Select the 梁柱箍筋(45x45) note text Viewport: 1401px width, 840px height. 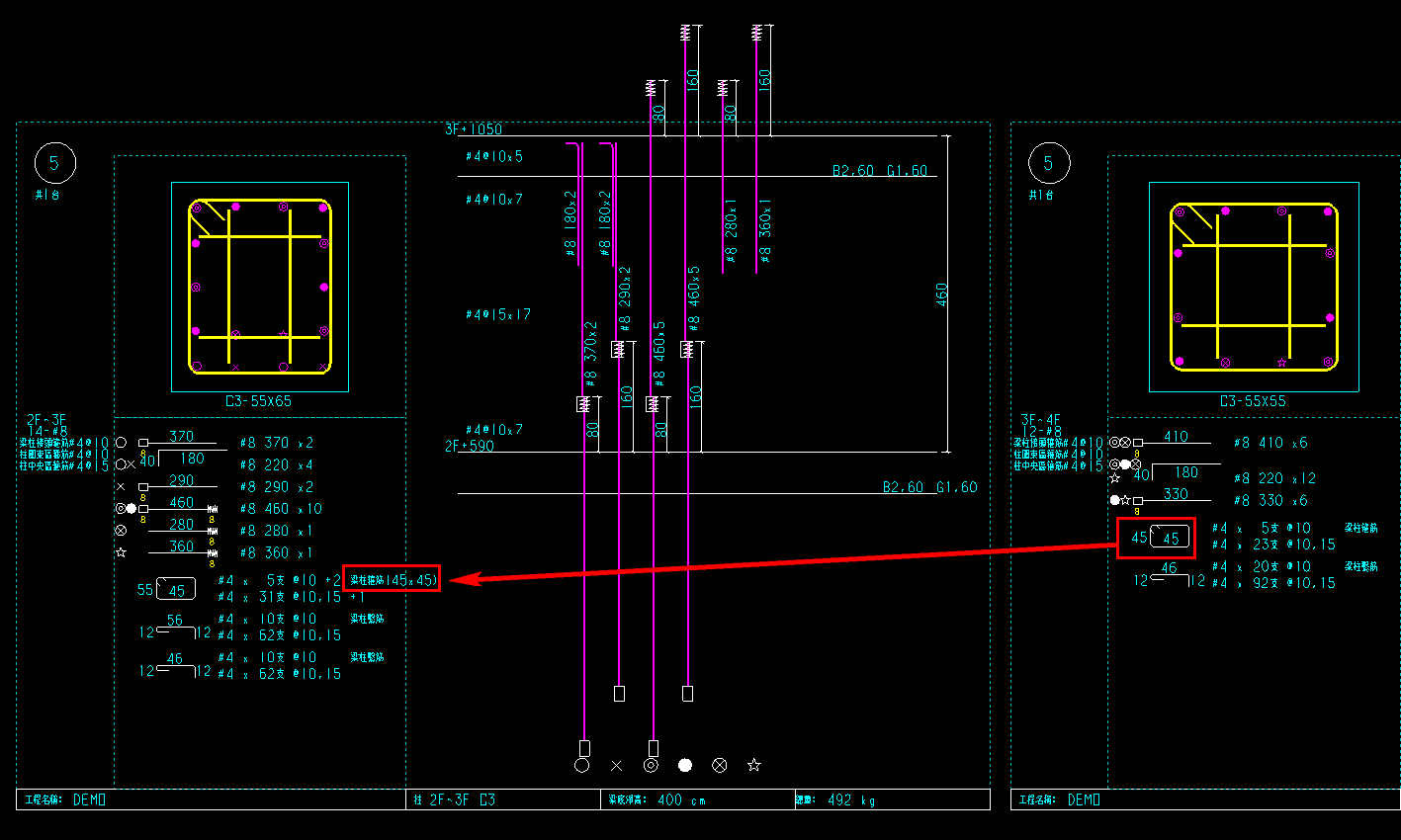[x=393, y=580]
